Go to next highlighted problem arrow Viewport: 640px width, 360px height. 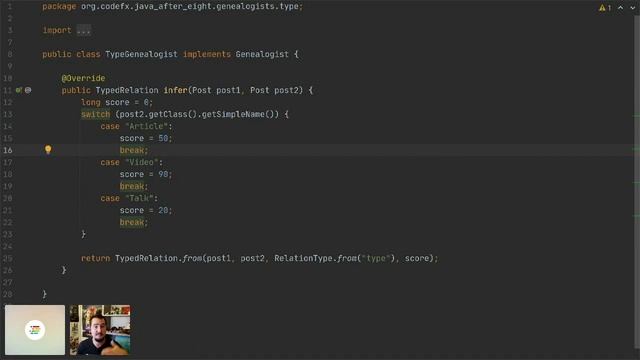point(633,8)
